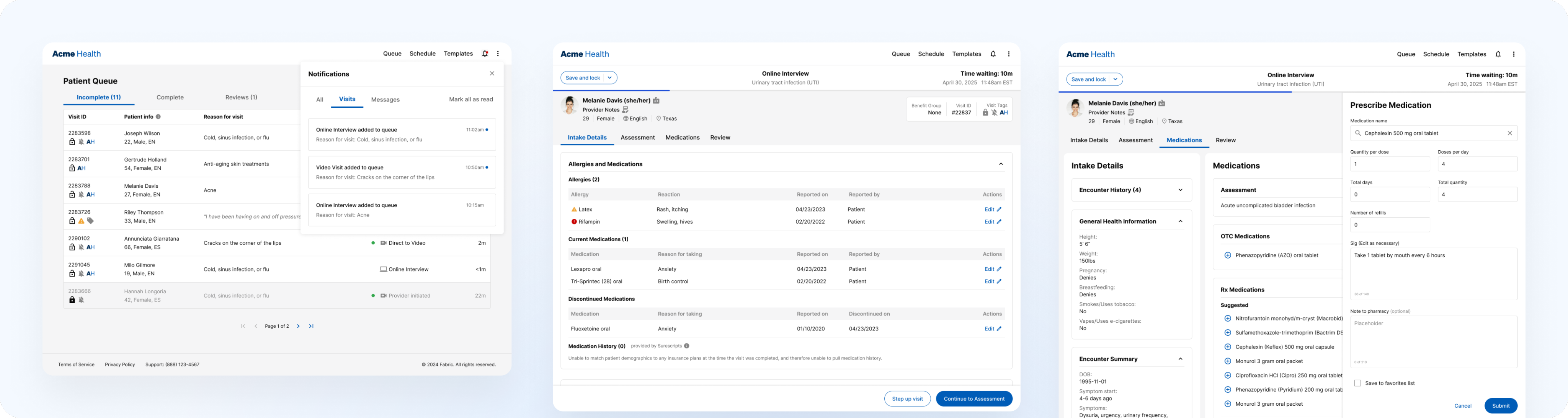
Task: Click the Note to pharmacy text area
Action: tap(1434, 341)
